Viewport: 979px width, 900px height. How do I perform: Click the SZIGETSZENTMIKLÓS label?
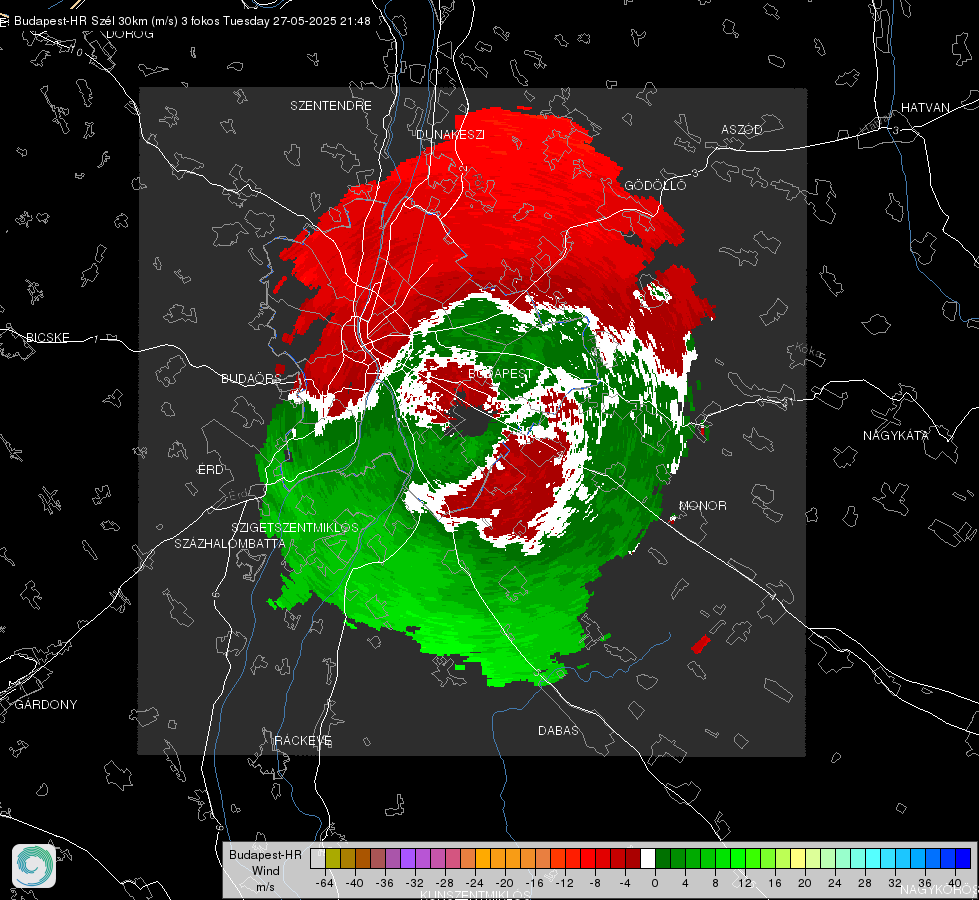[x=295, y=527]
